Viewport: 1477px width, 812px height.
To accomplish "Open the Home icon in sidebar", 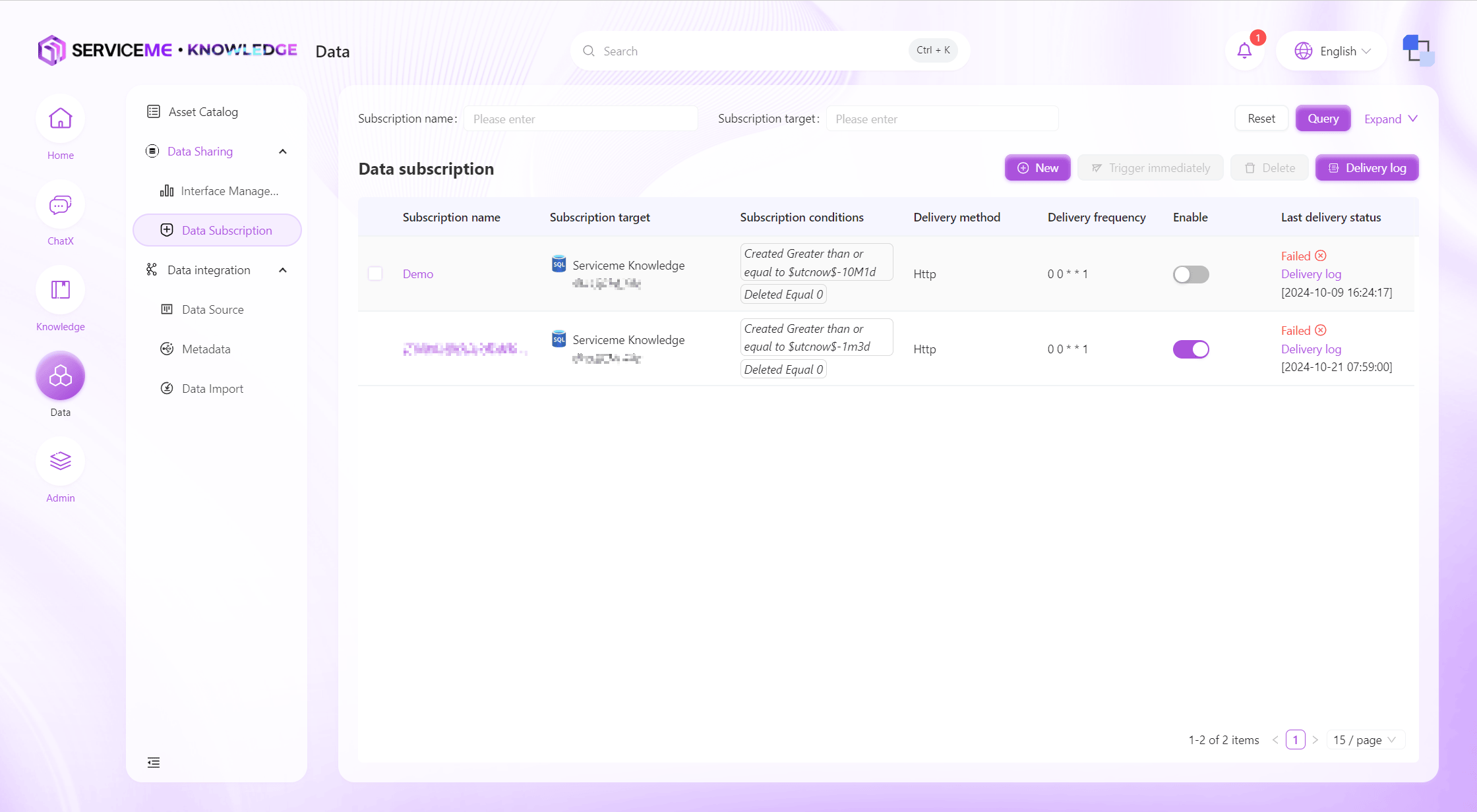I will 60,119.
